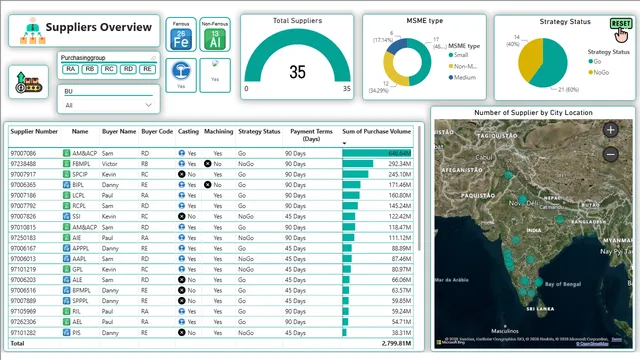Click the casting Yes icon for LCPL
Viewport: 640px width, 360px height.
182,196
